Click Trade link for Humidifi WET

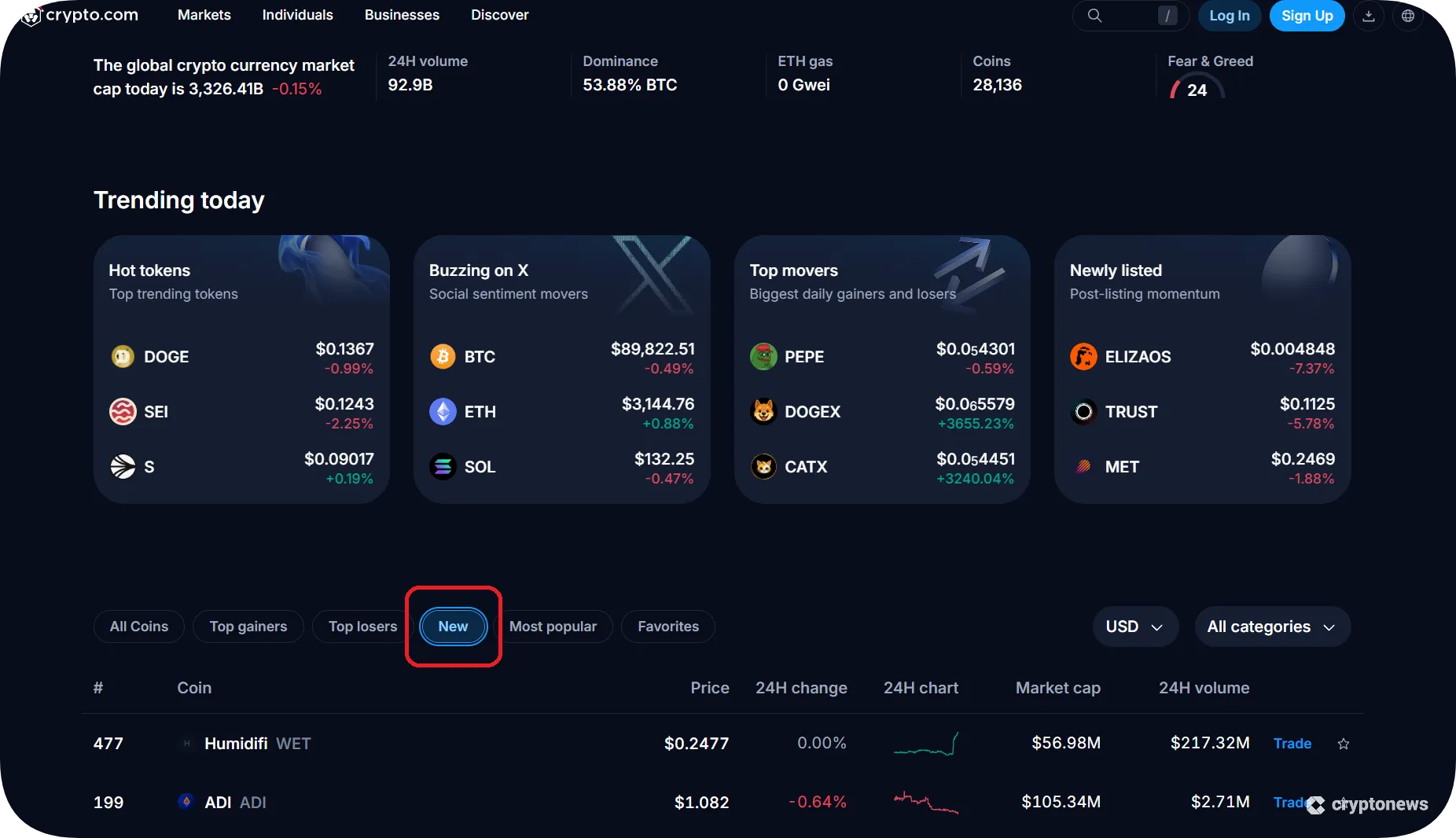1292,744
